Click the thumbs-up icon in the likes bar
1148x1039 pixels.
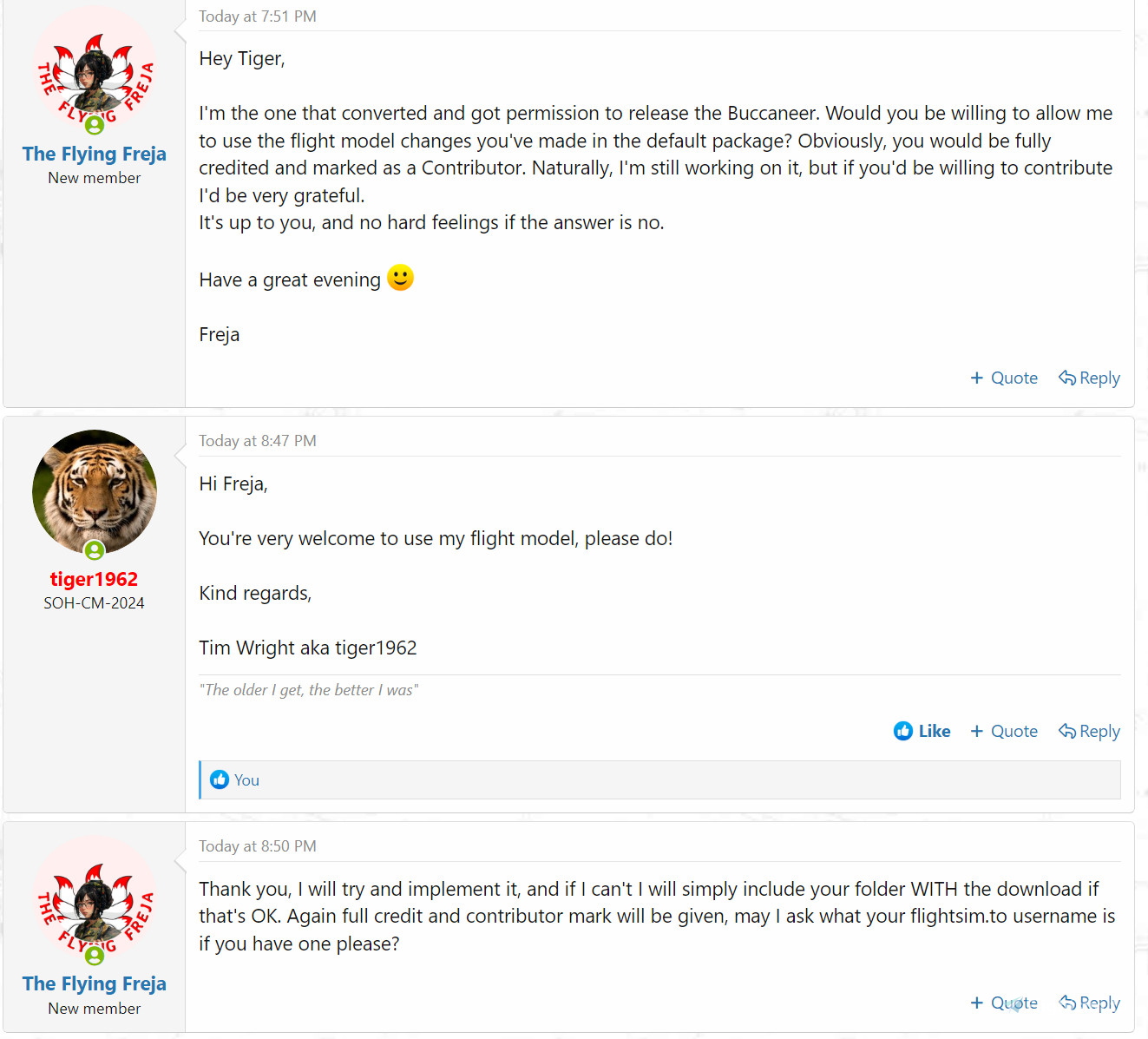click(x=220, y=780)
